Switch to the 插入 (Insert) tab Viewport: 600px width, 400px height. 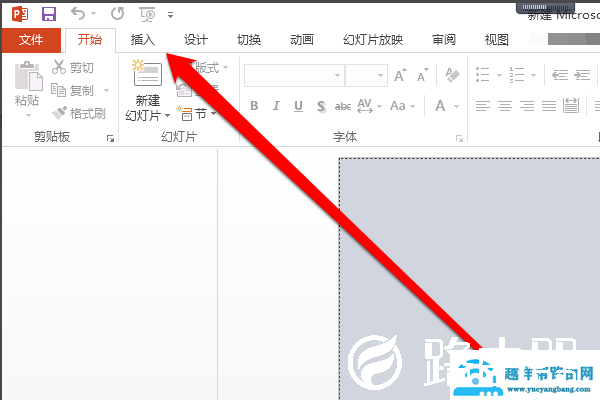click(x=142, y=40)
